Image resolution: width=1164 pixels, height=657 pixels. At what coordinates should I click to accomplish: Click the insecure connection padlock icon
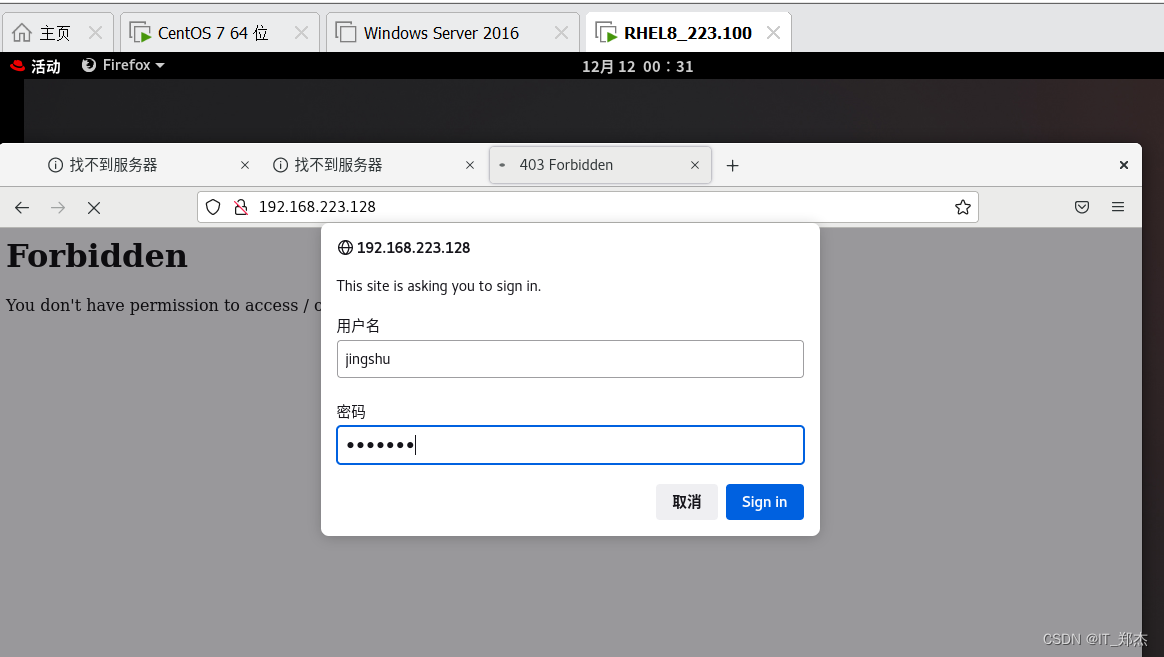click(240, 207)
